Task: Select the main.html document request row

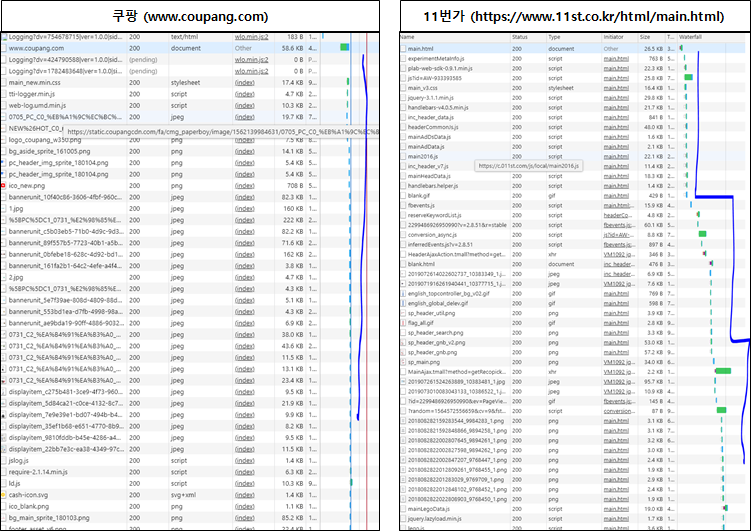Action: [x=573, y=48]
